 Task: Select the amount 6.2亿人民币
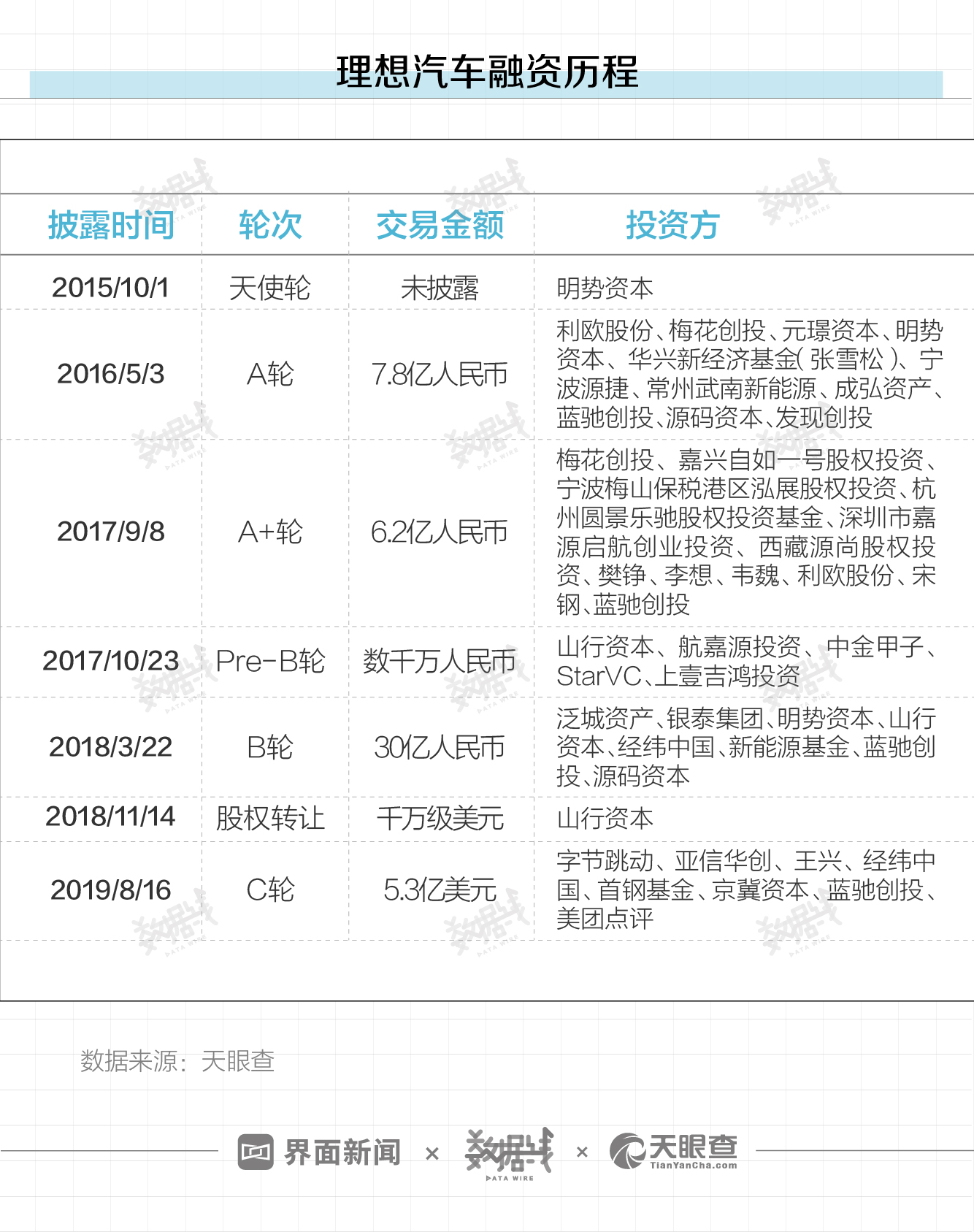pyautogui.click(x=440, y=532)
